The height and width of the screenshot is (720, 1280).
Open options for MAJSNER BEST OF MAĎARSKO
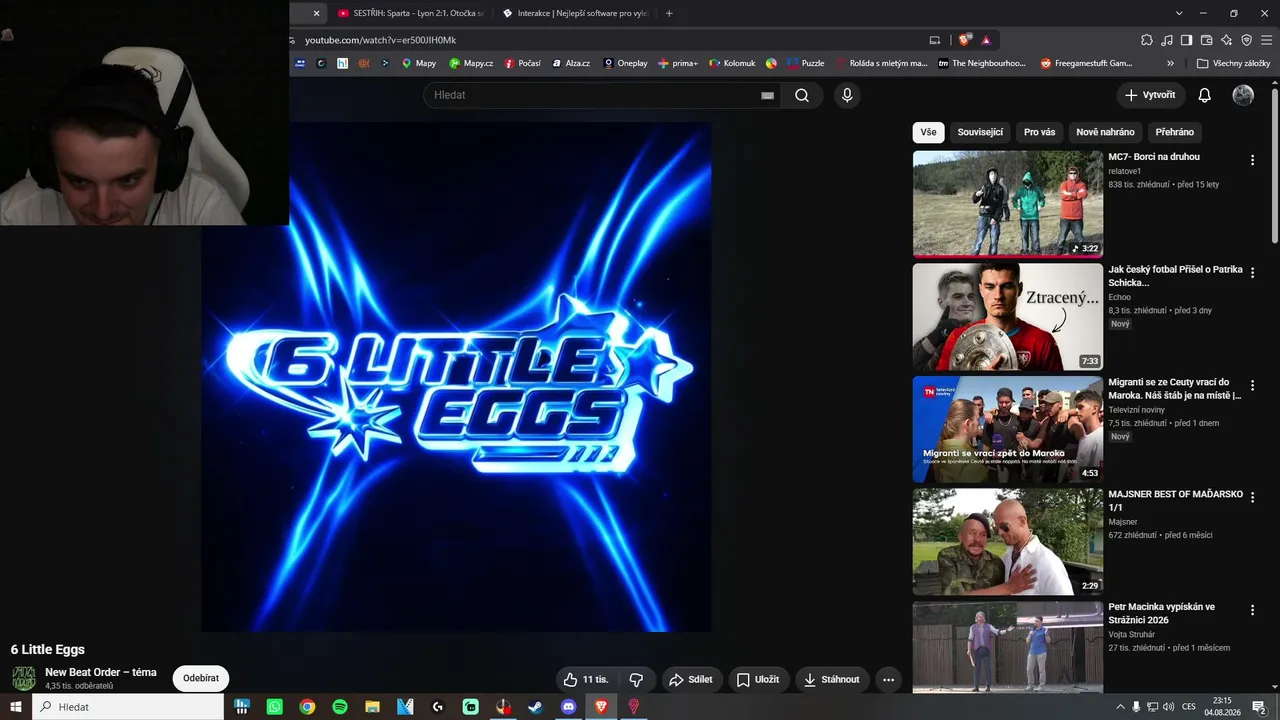click(1252, 497)
